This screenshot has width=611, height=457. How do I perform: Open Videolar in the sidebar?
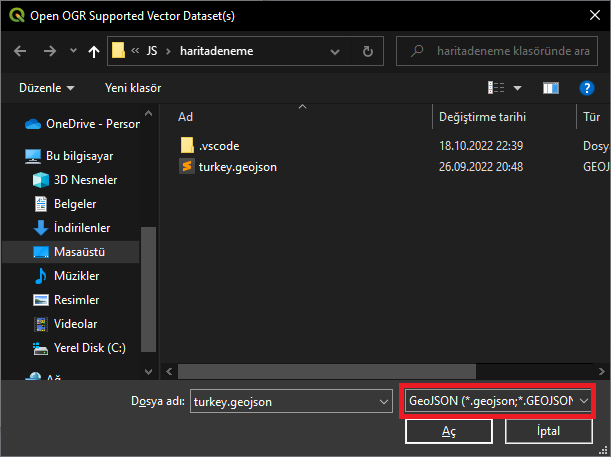tap(65, 324)
